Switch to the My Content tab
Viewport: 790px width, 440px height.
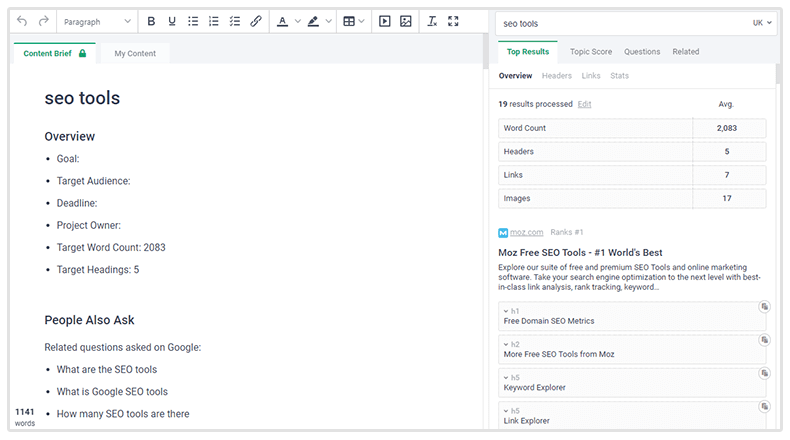pyautogui.click(x=135, y=54)
